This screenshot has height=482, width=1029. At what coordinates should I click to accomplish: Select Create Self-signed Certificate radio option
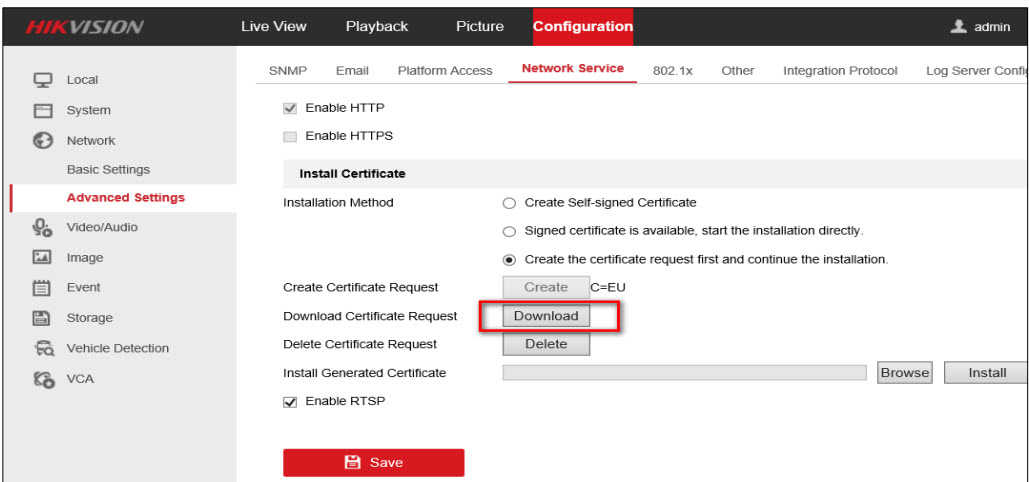pyautogui.click(x=509, y=203)
